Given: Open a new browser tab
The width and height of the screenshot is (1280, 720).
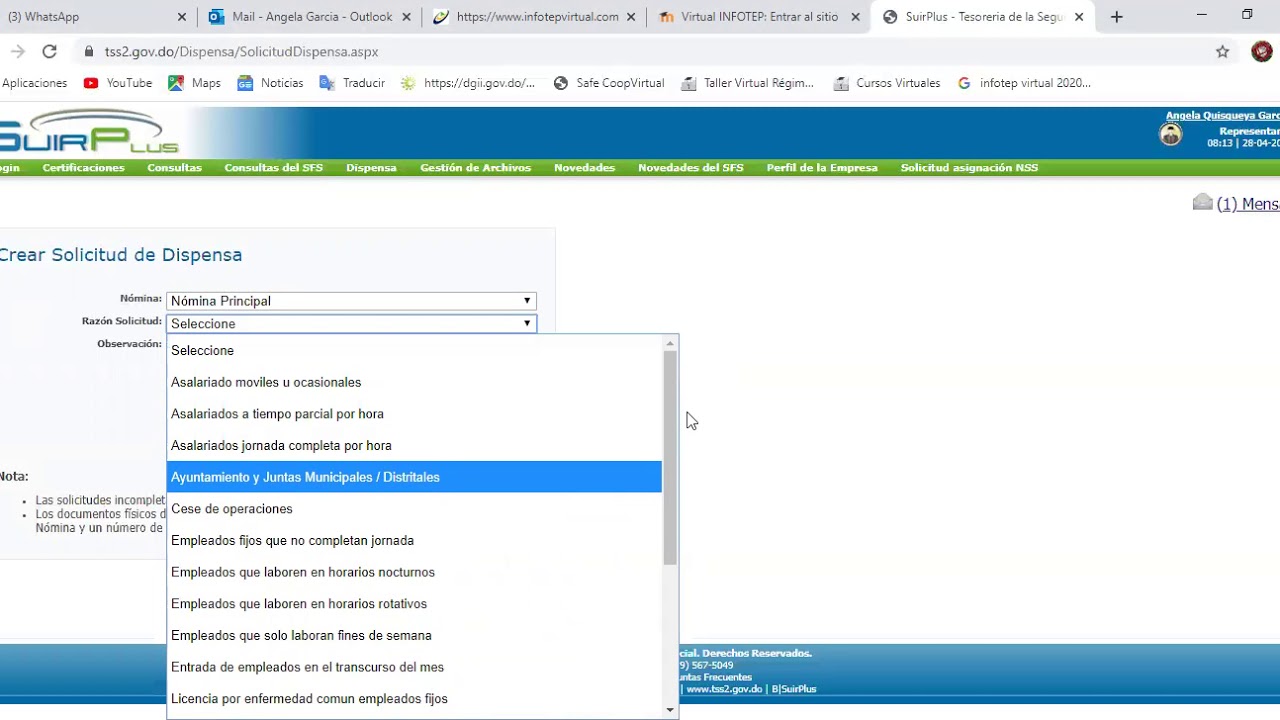Looking at the screenshot, I should pyautogui.click(x=1117, y=17).
